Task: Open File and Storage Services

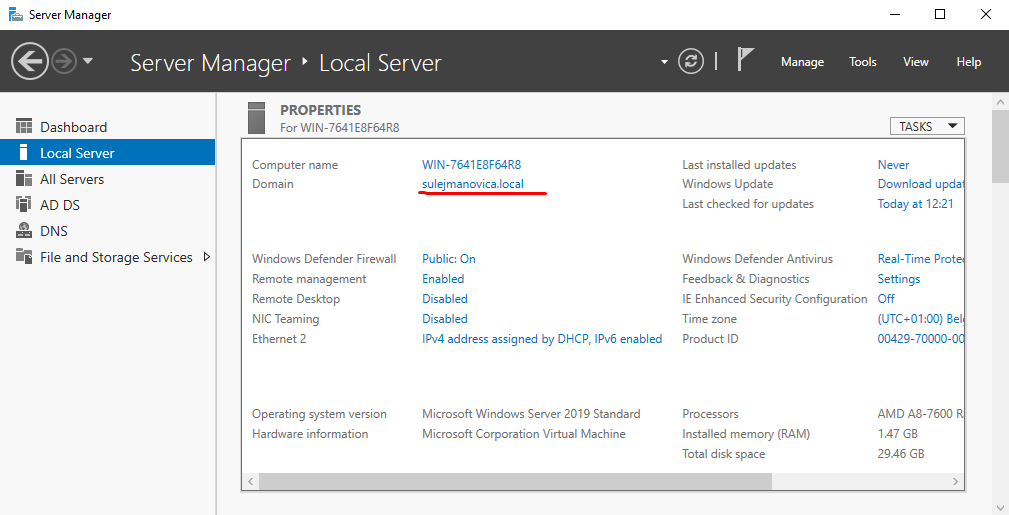Action: tap(107, 257)
